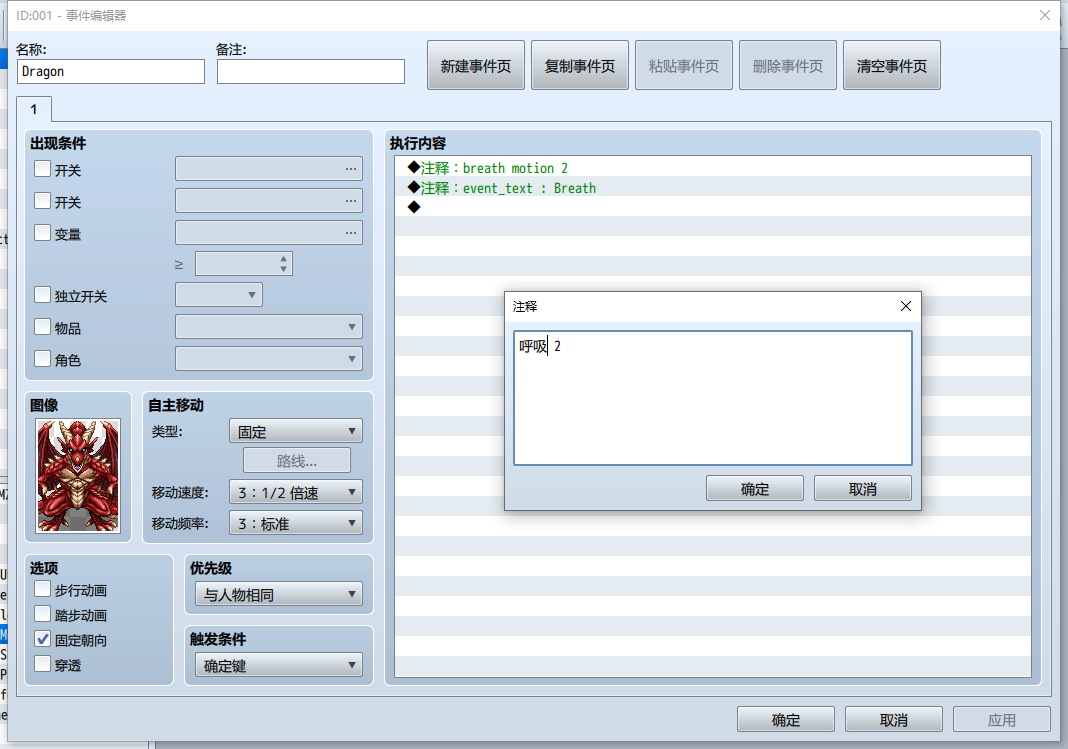Click the red dragon event image
This screenshot has height=749, width=1068.
pyautogui.click(x=78, y=475)
